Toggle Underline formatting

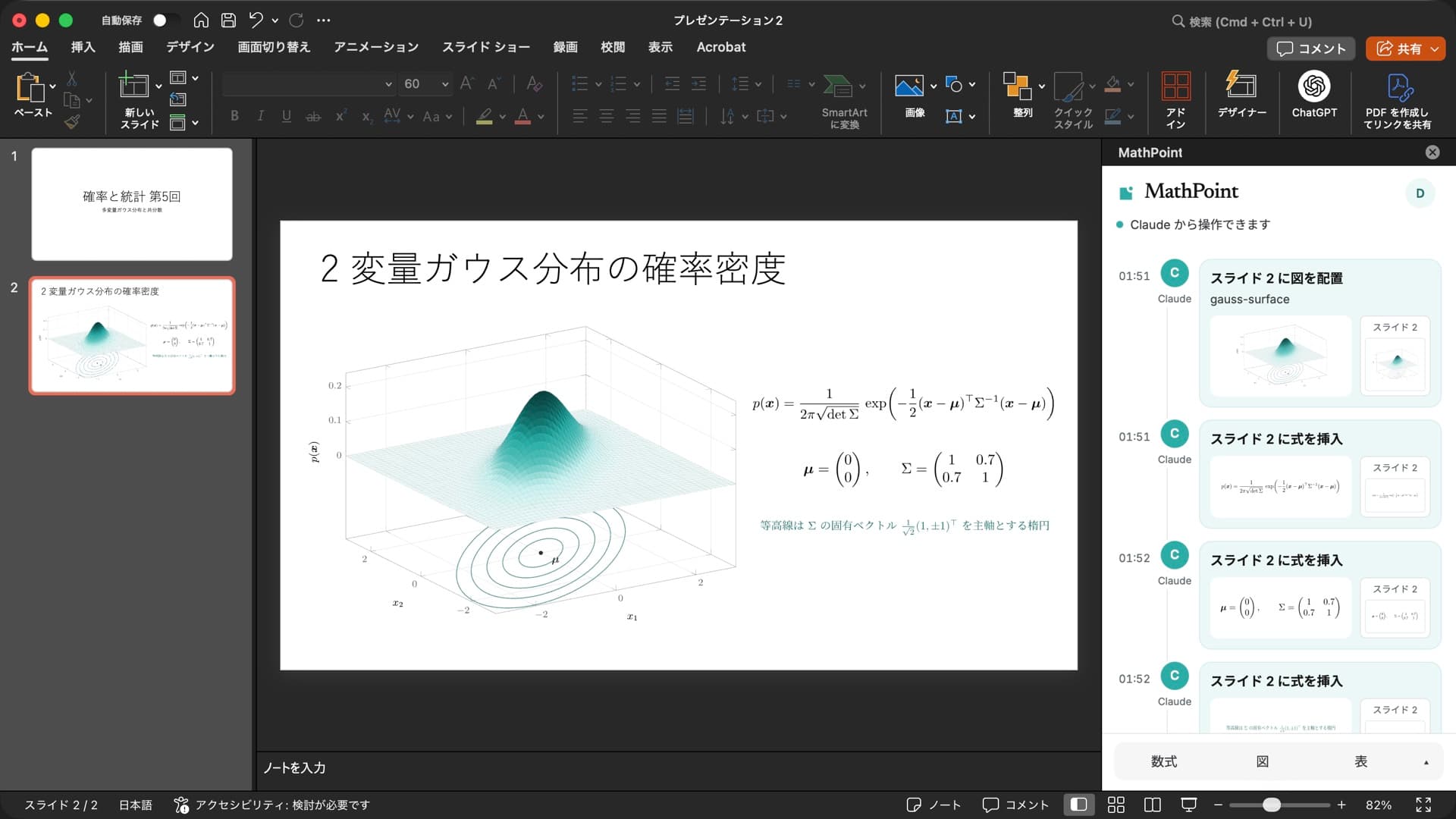286,116
